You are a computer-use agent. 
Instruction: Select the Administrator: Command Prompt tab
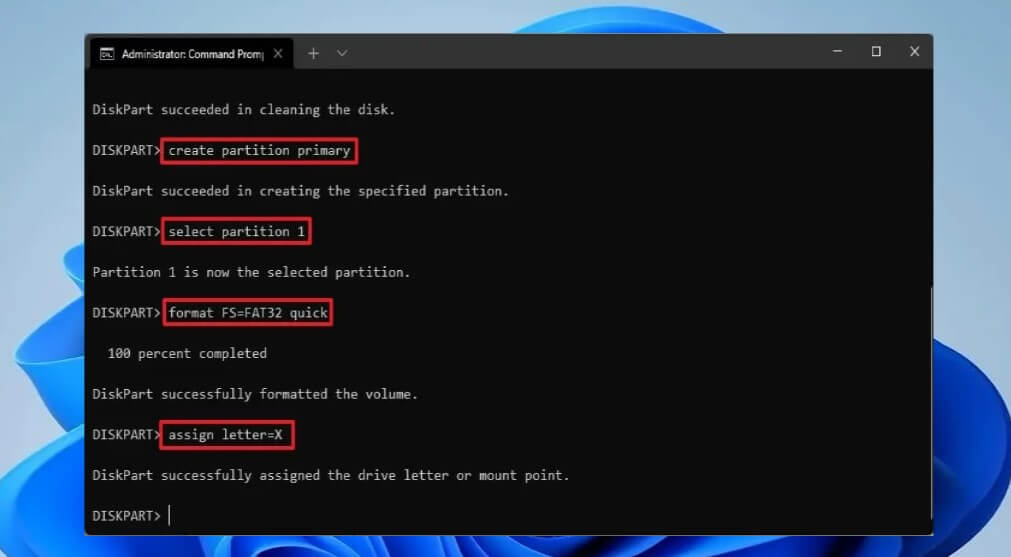pos(191,54)
